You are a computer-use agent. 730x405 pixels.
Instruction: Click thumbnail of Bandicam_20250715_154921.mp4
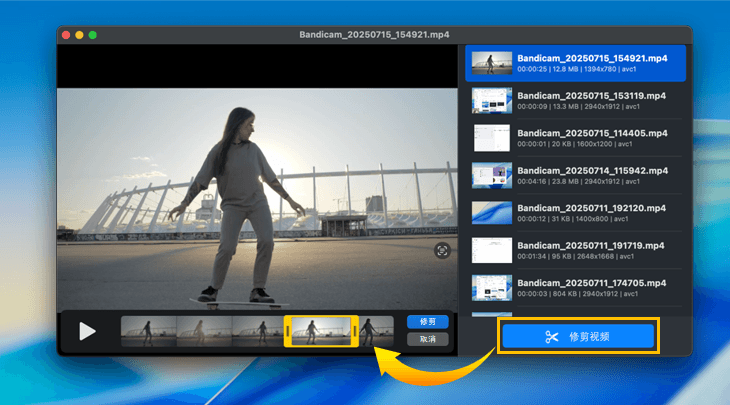point(492,63)
